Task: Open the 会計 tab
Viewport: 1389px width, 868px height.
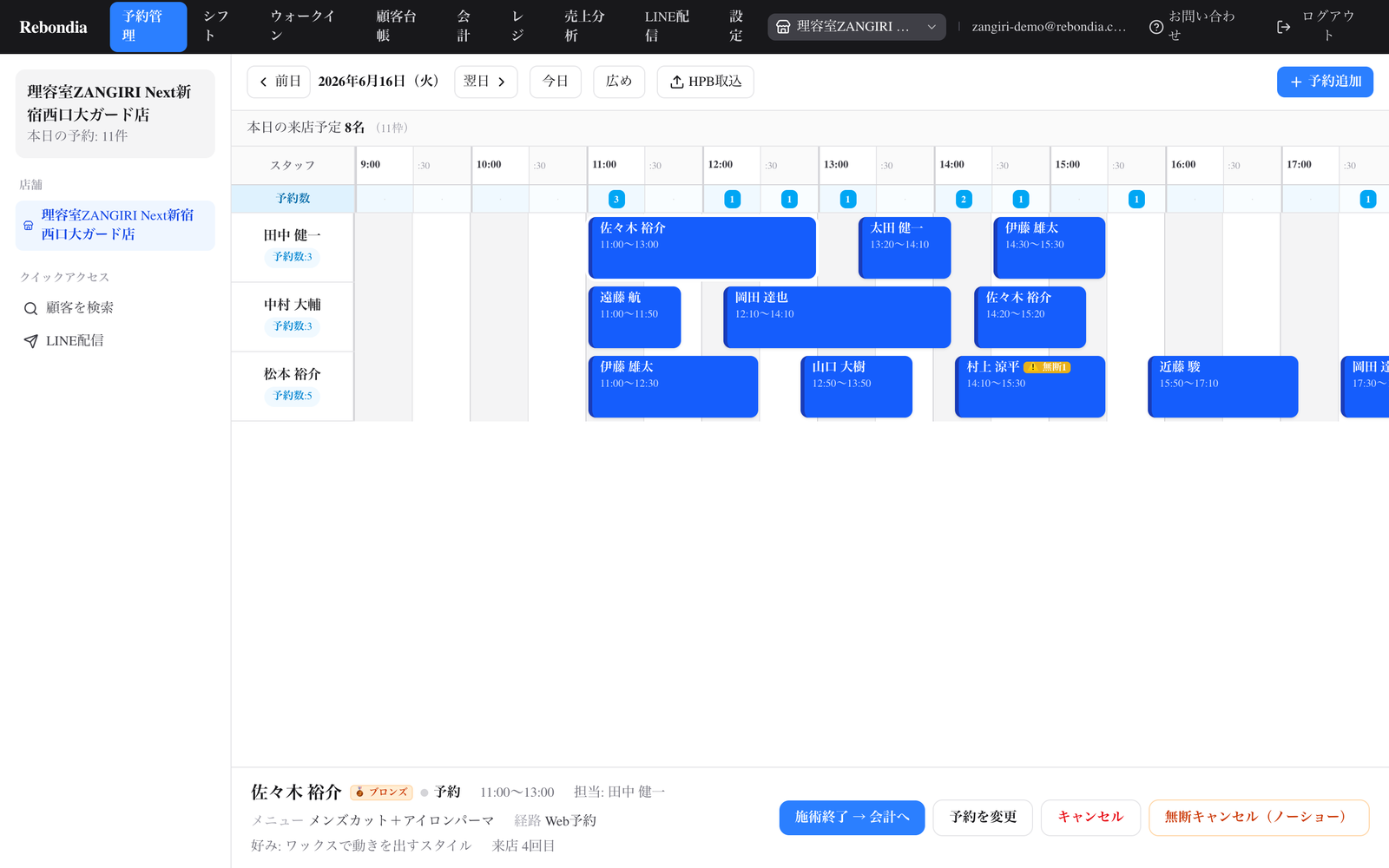Action: tap(464, 26)
